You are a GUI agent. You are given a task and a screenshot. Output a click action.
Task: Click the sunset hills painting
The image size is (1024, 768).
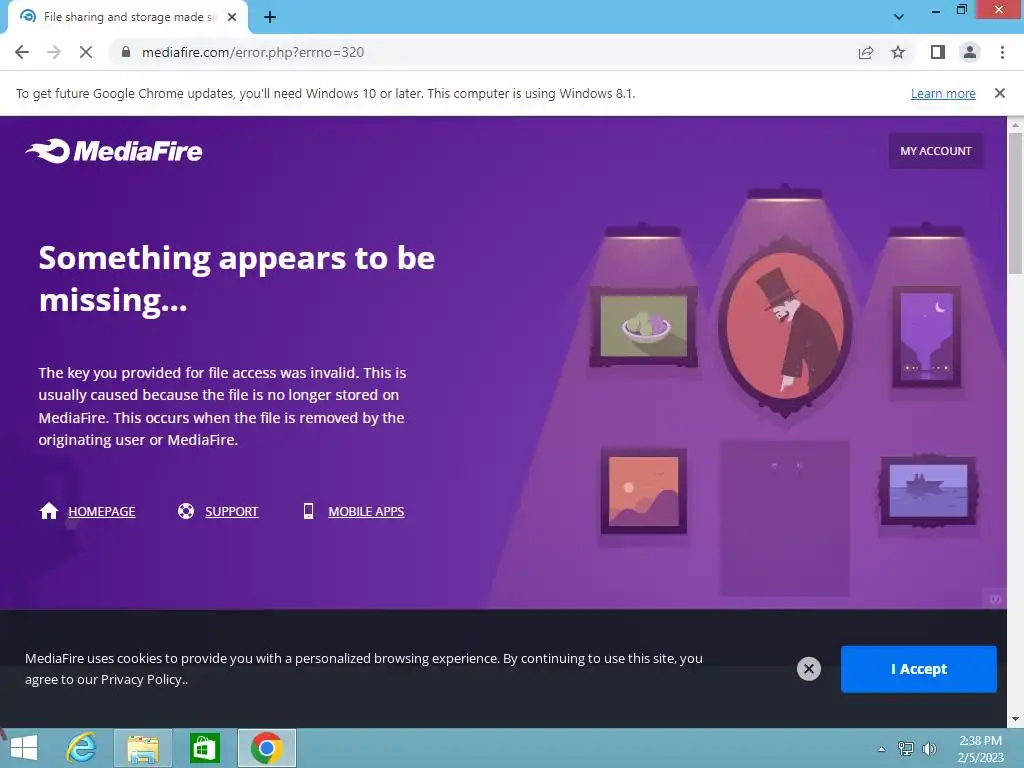click(x=643, y=490)
